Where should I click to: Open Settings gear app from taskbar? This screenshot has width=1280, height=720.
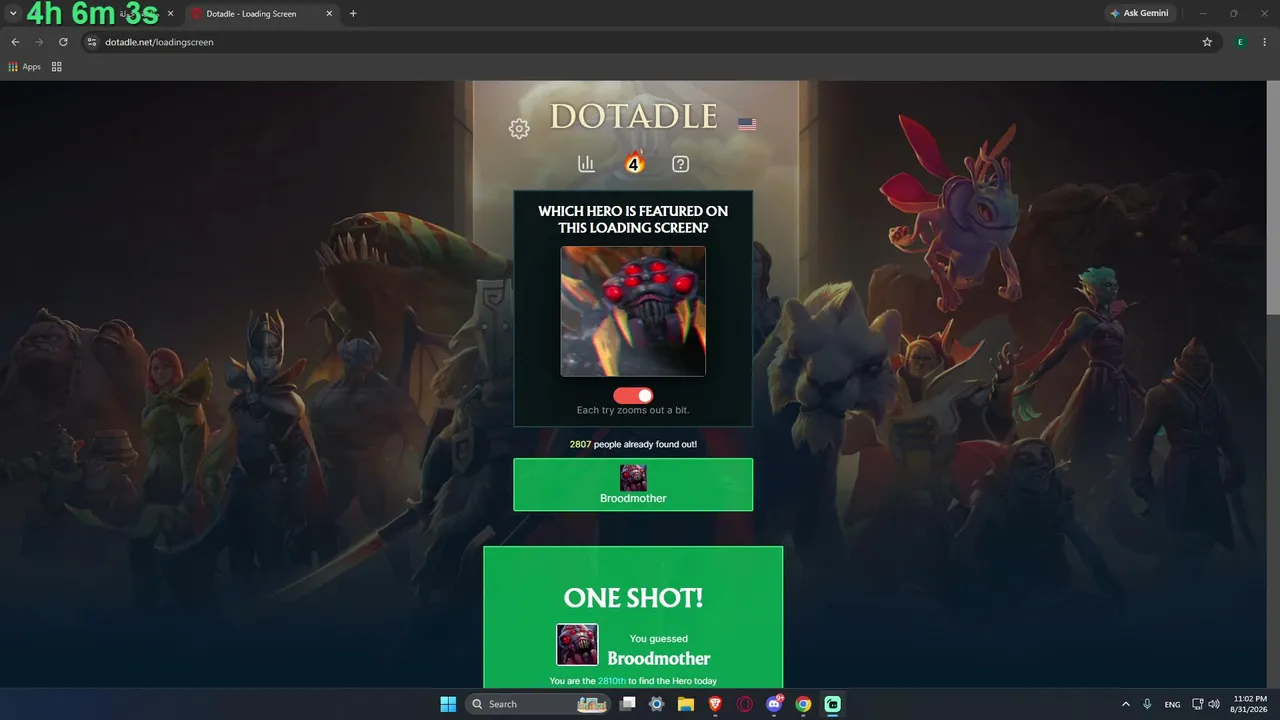point(656,704)
